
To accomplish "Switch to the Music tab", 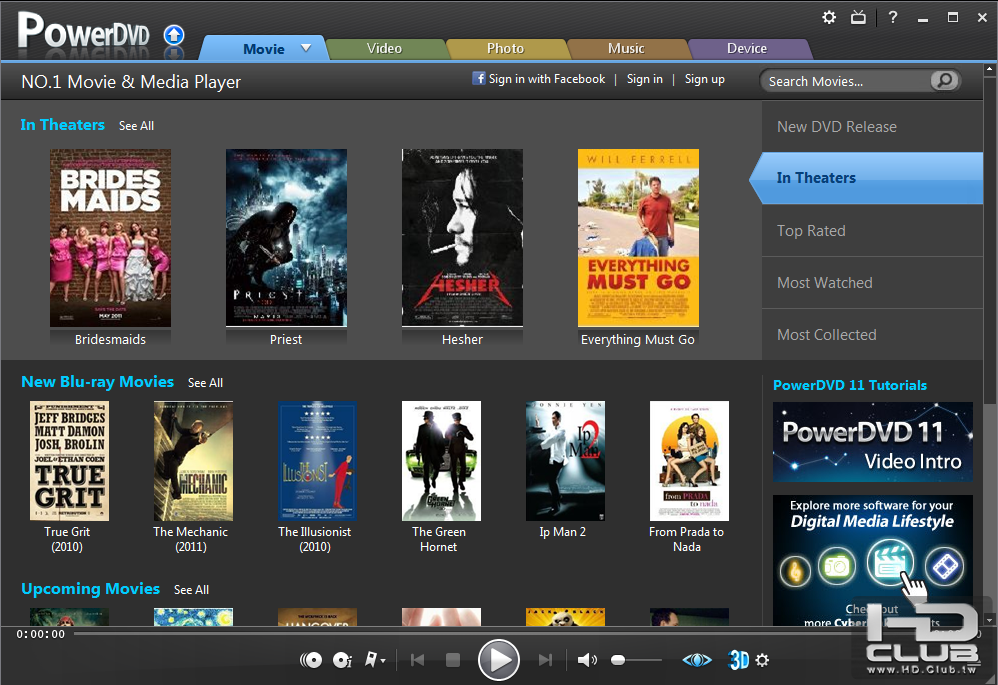I will pyautogui.click(x=626, y=48).
